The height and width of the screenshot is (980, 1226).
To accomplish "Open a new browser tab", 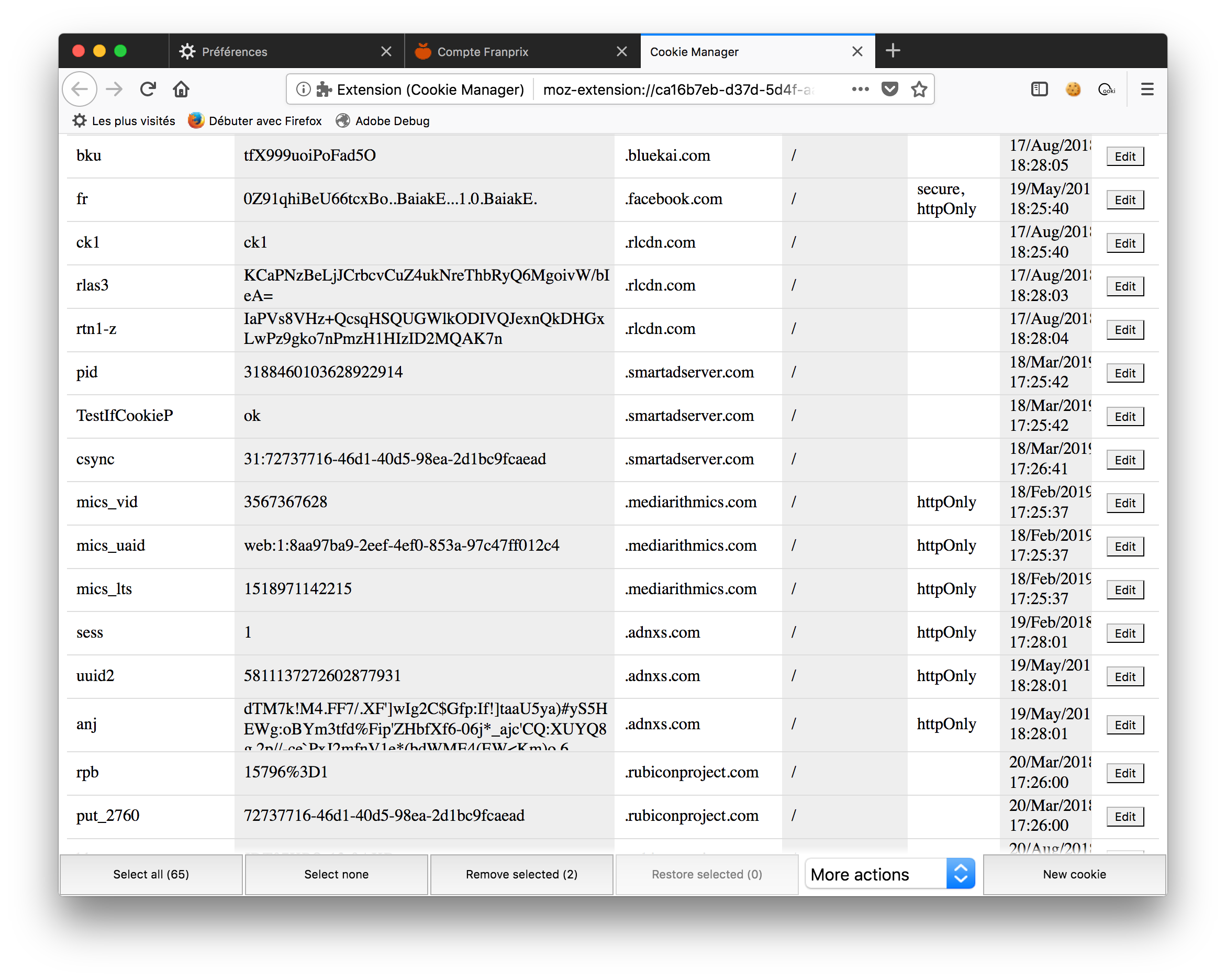I will [893, 51].
